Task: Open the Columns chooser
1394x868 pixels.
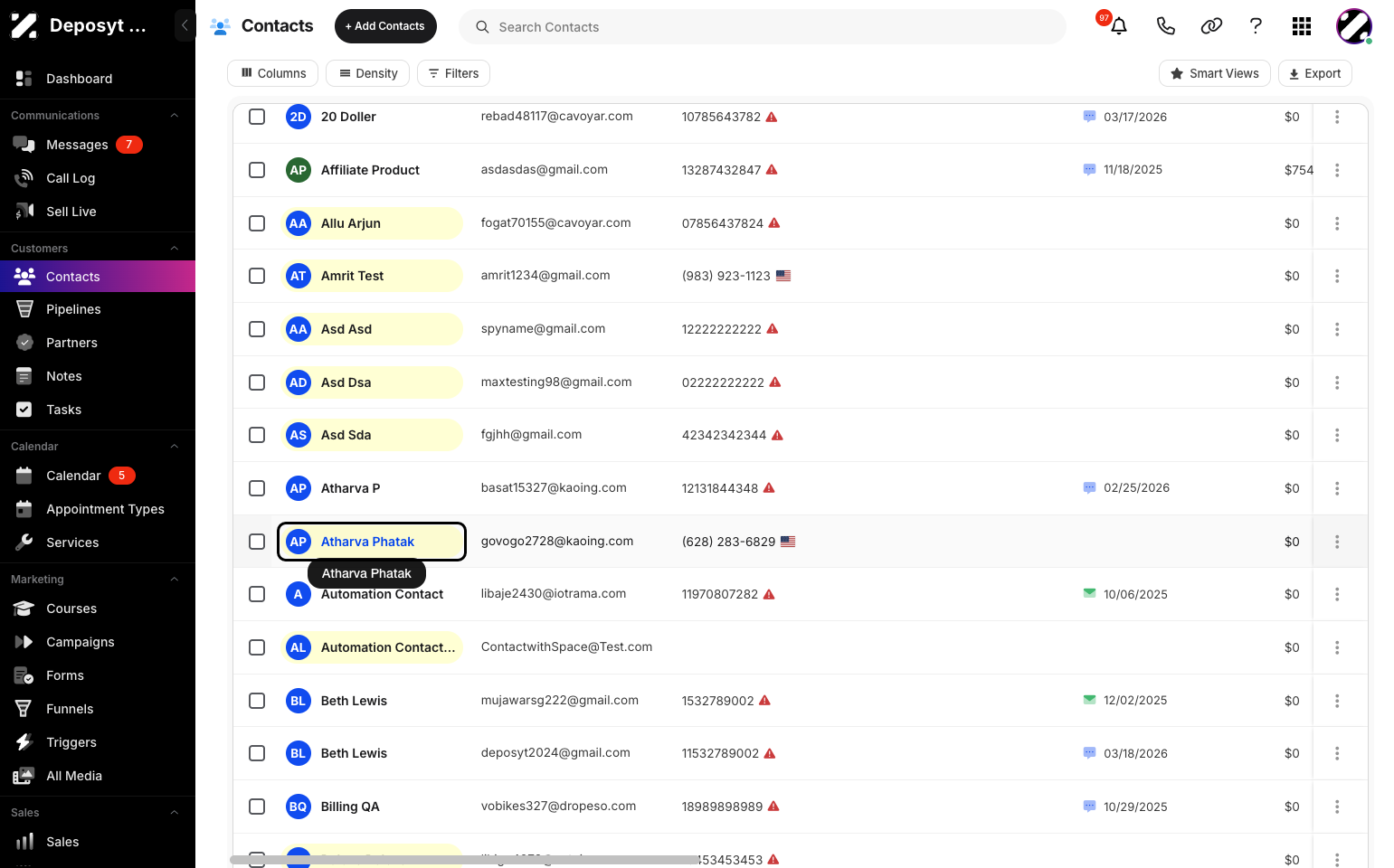Action: pos(273,73)
